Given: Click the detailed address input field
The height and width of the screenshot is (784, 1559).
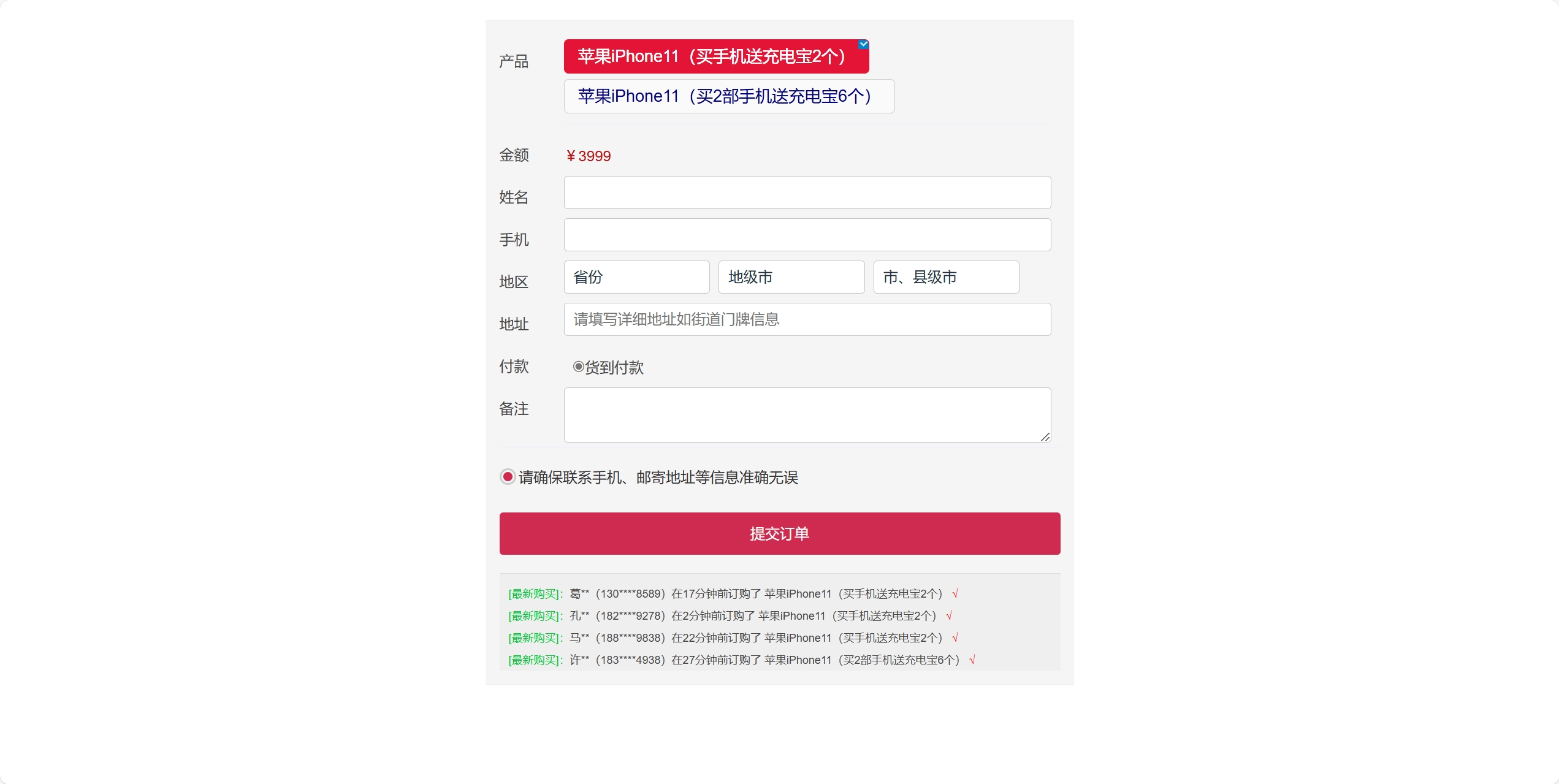Looking at the screenshot, I should [807, 319].
